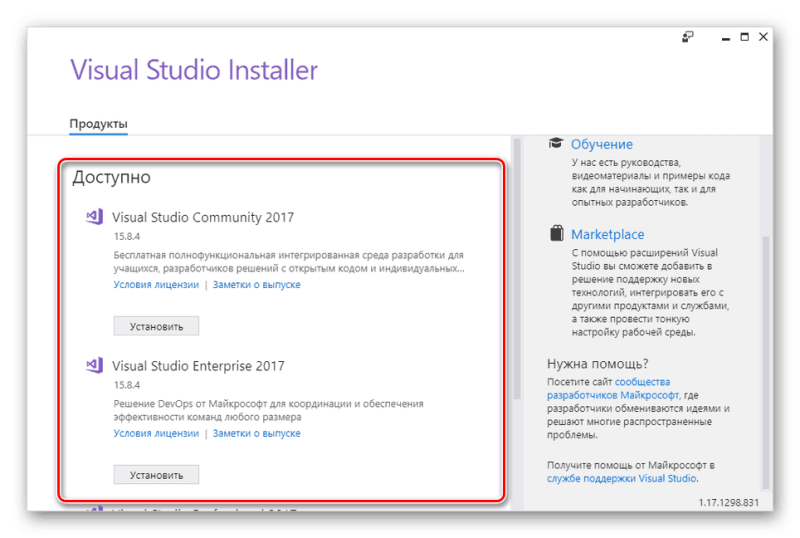Maximize the Visual Studio Installer window
800x538 pixels.
point(744,37)
